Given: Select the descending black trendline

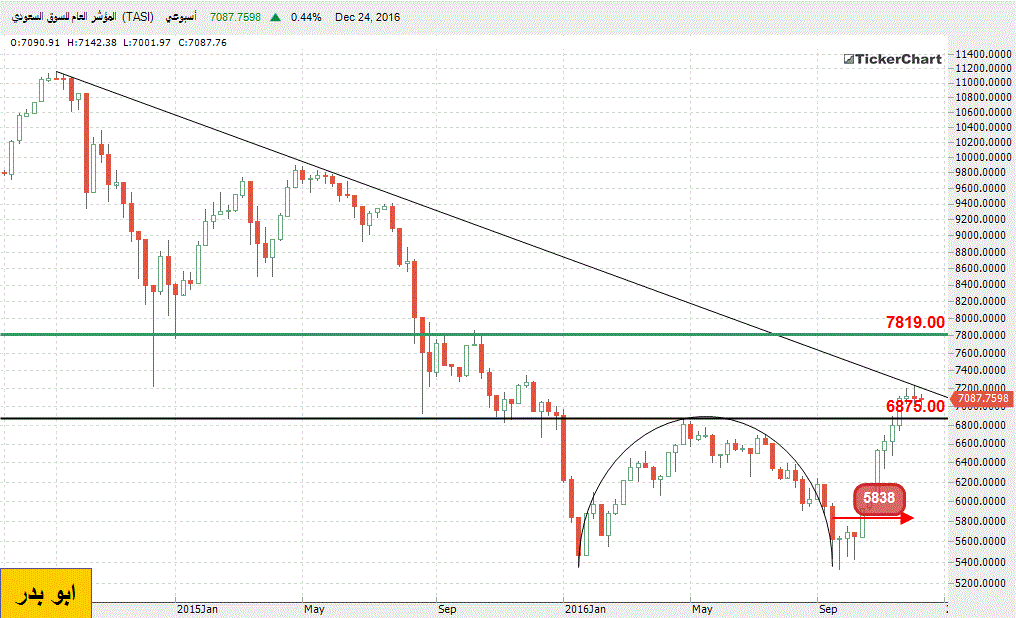Looking at the screenshot, I should [500, 224].
